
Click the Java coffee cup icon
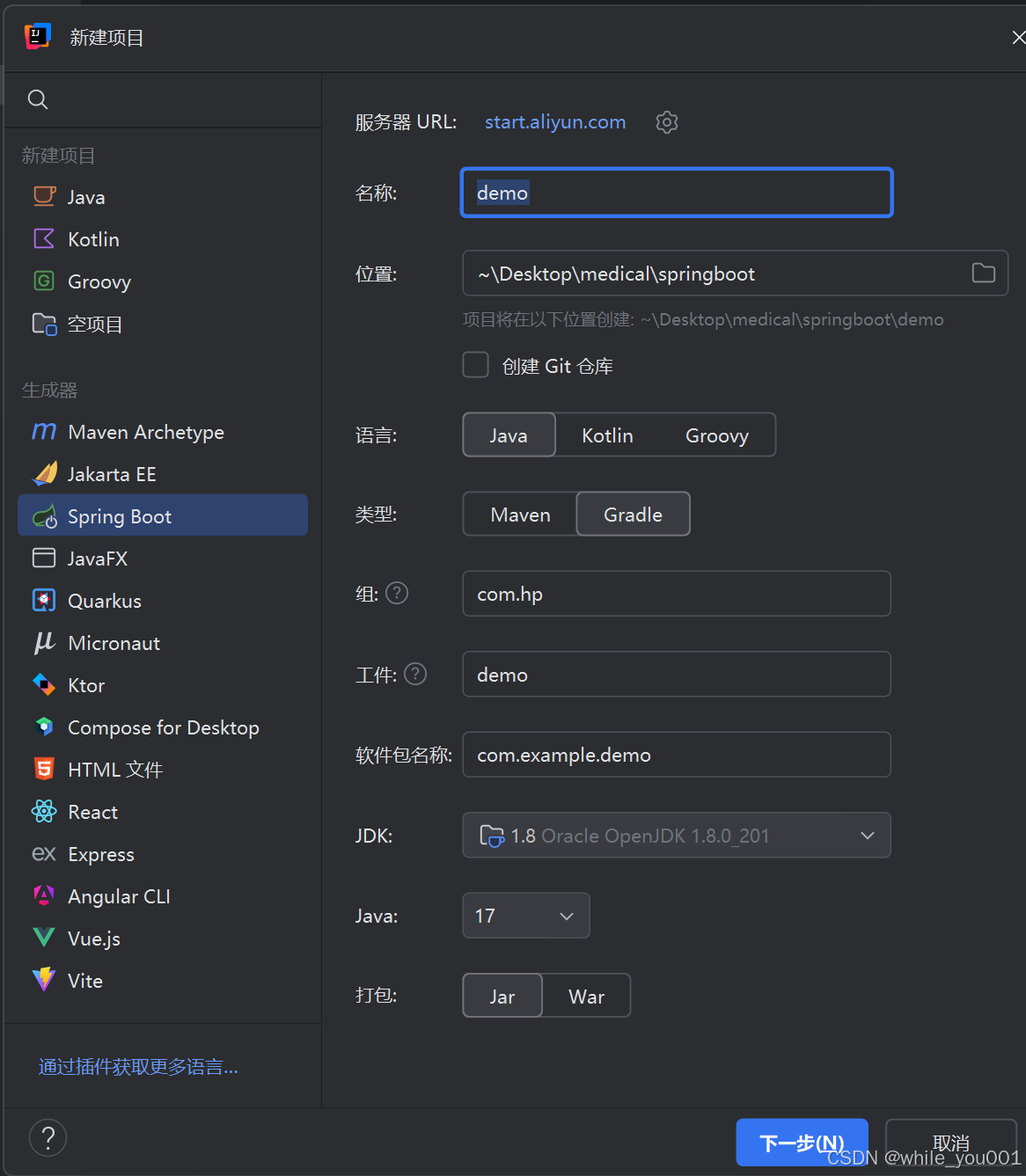(44, 197)
